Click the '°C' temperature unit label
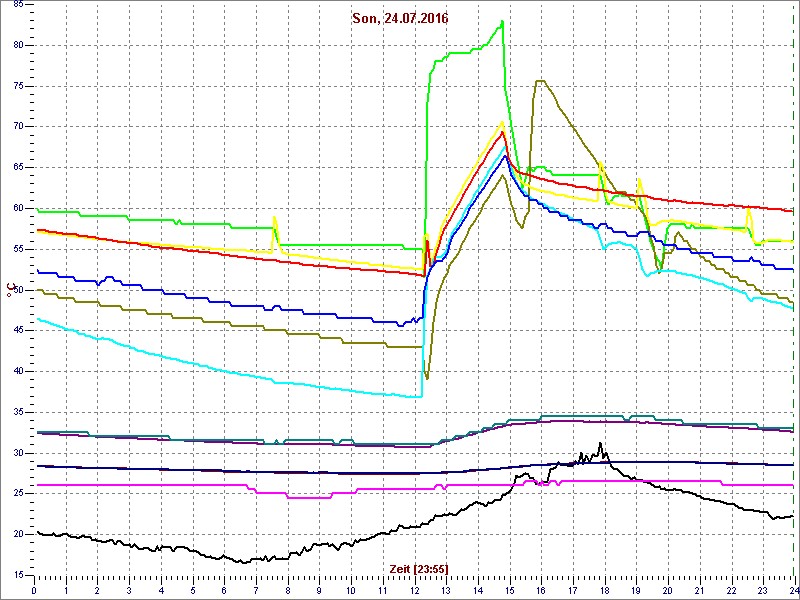The image size is (800, 600). [x=9, y=290]
